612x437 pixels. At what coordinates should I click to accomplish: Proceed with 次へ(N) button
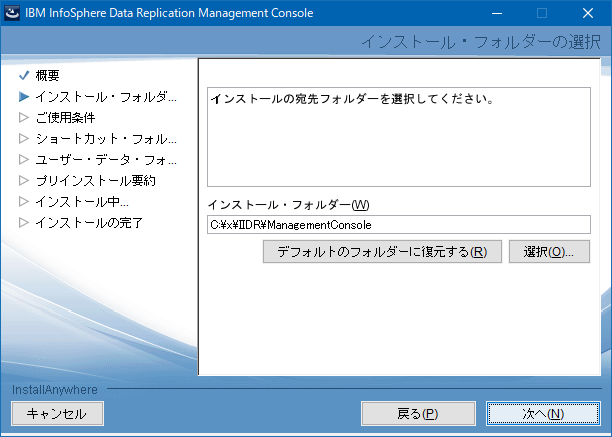coord(543,414)
